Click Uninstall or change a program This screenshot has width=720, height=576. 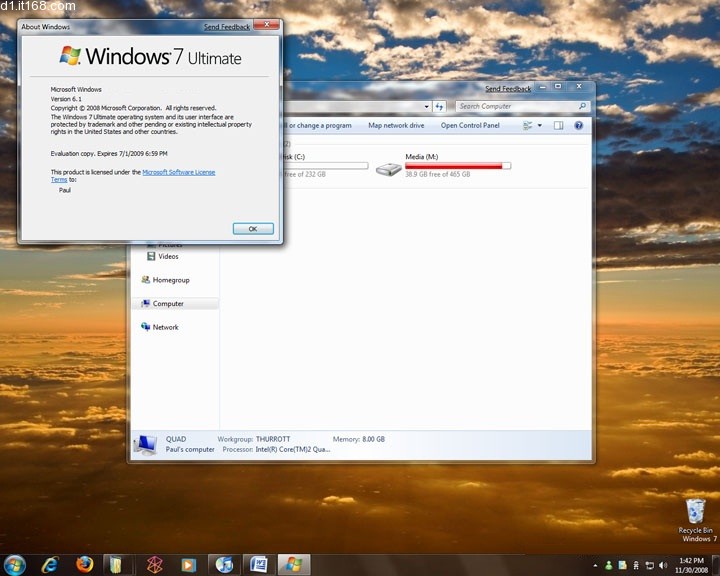pos(318,125)
